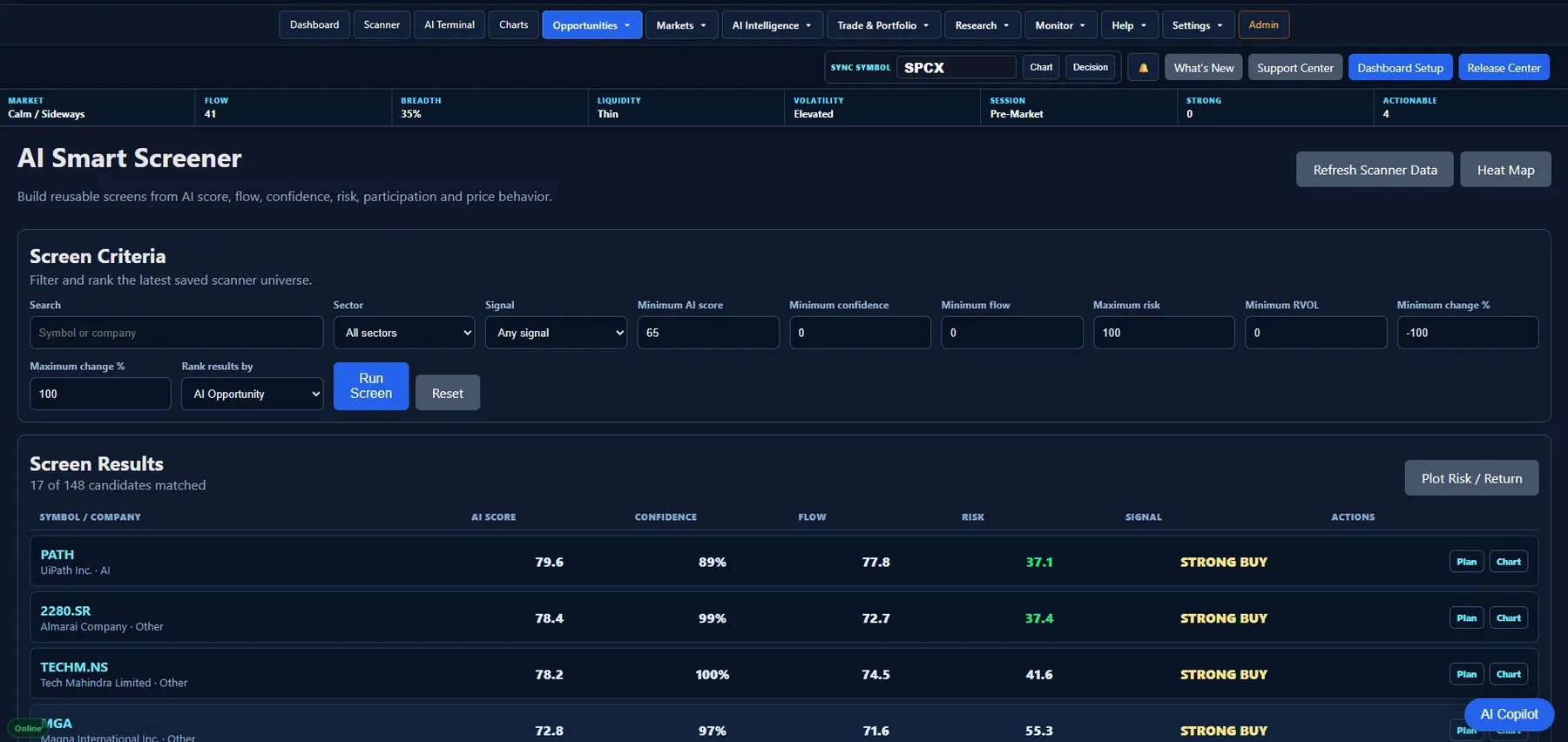Click the Minimum change % field
Screen dimensions: 1568x742
click(1468, 333)
